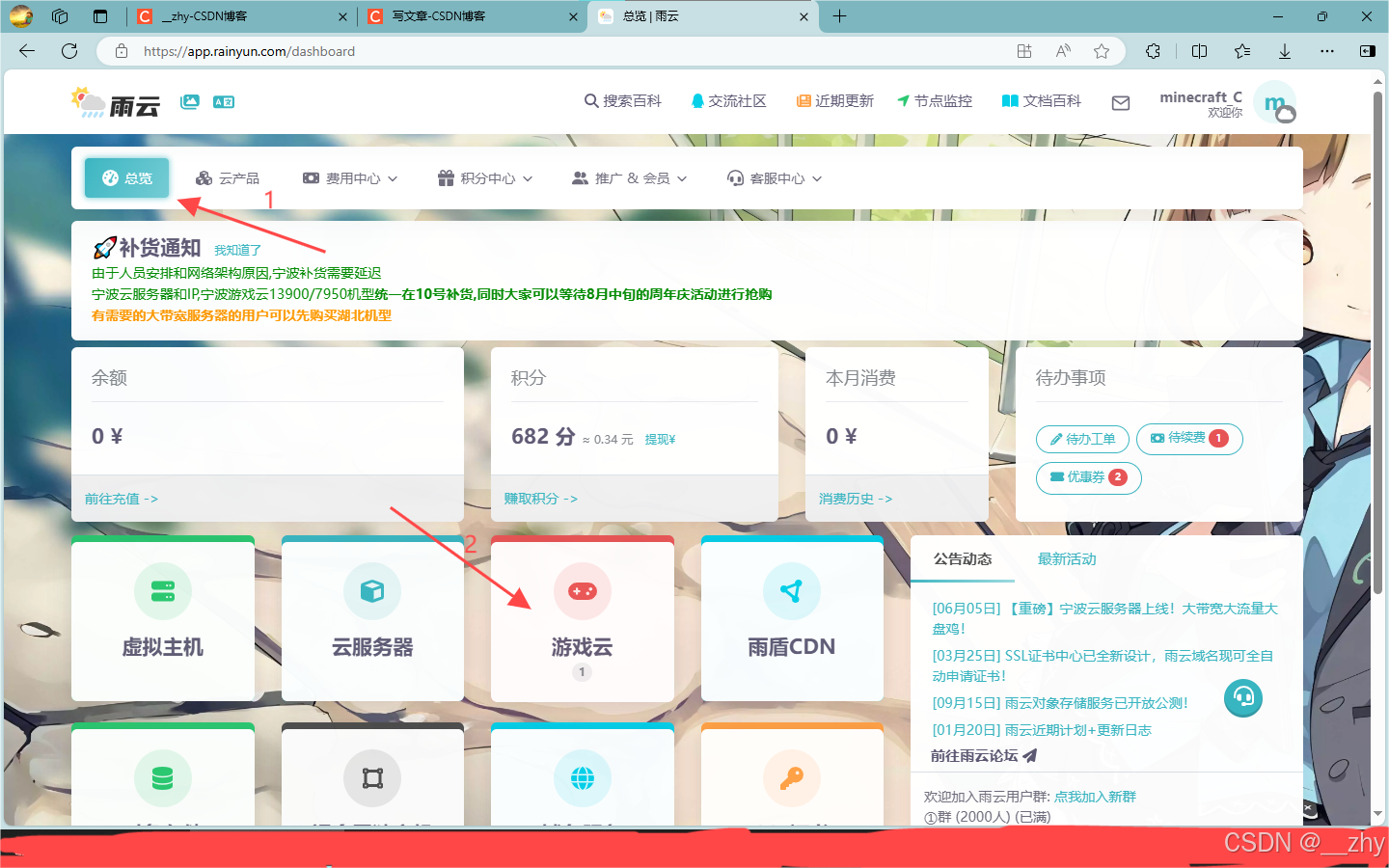
Task: Click the green database stack icon card
Action: [162, 774]
